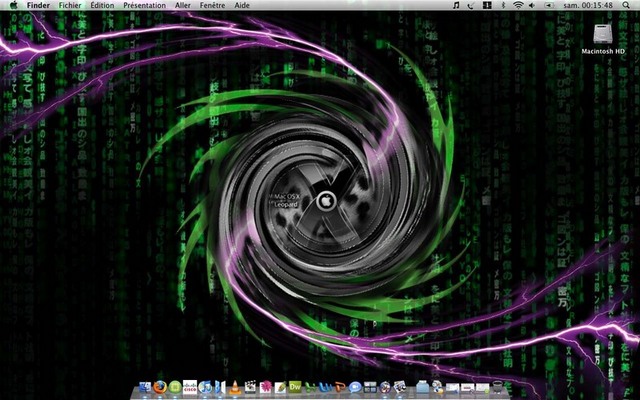
Task: Open iChat from the Dock
Action: coord(355,387)
